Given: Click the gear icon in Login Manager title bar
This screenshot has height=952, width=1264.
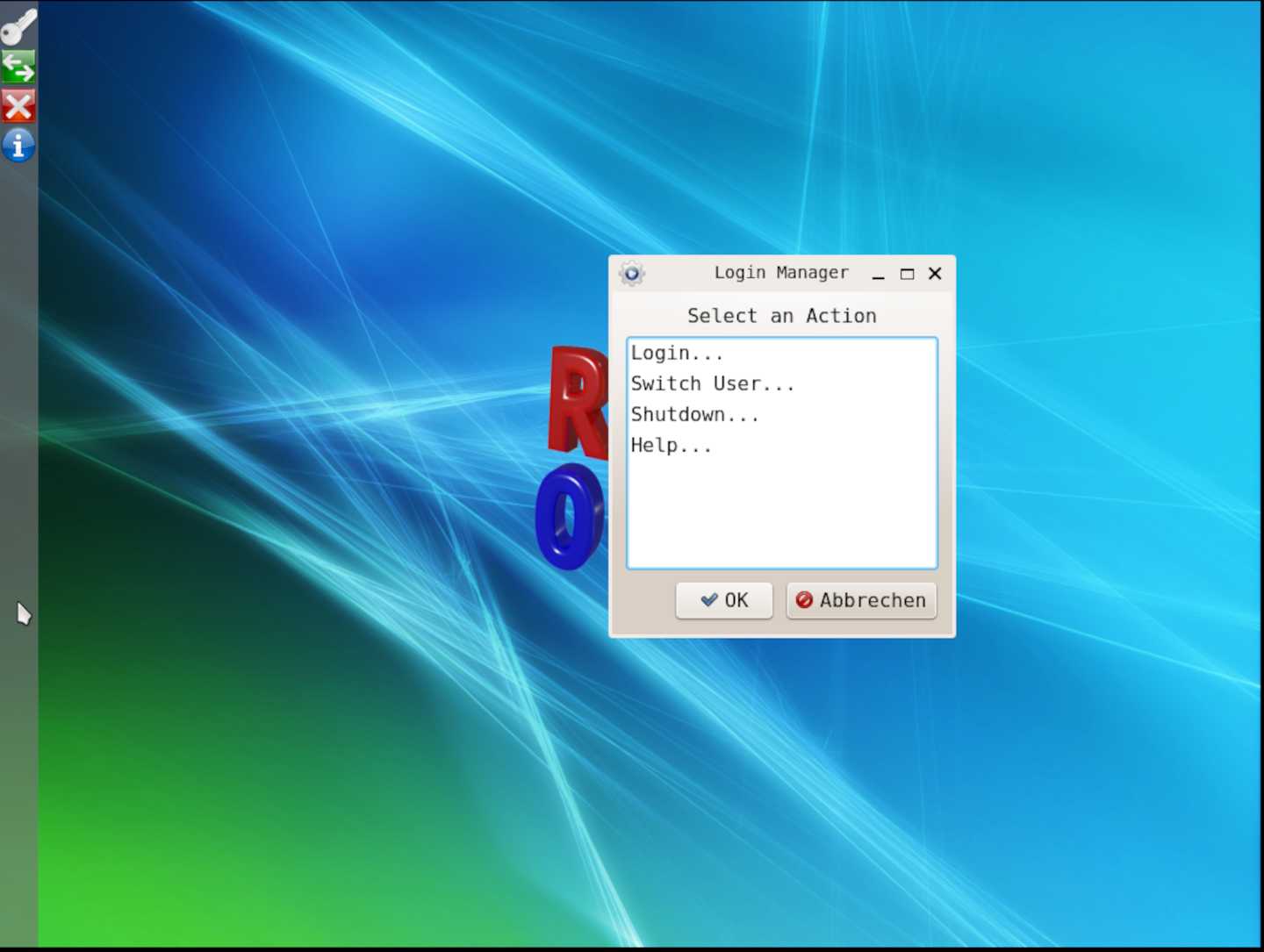Looking at the screenshot, I should pos(631,274).
